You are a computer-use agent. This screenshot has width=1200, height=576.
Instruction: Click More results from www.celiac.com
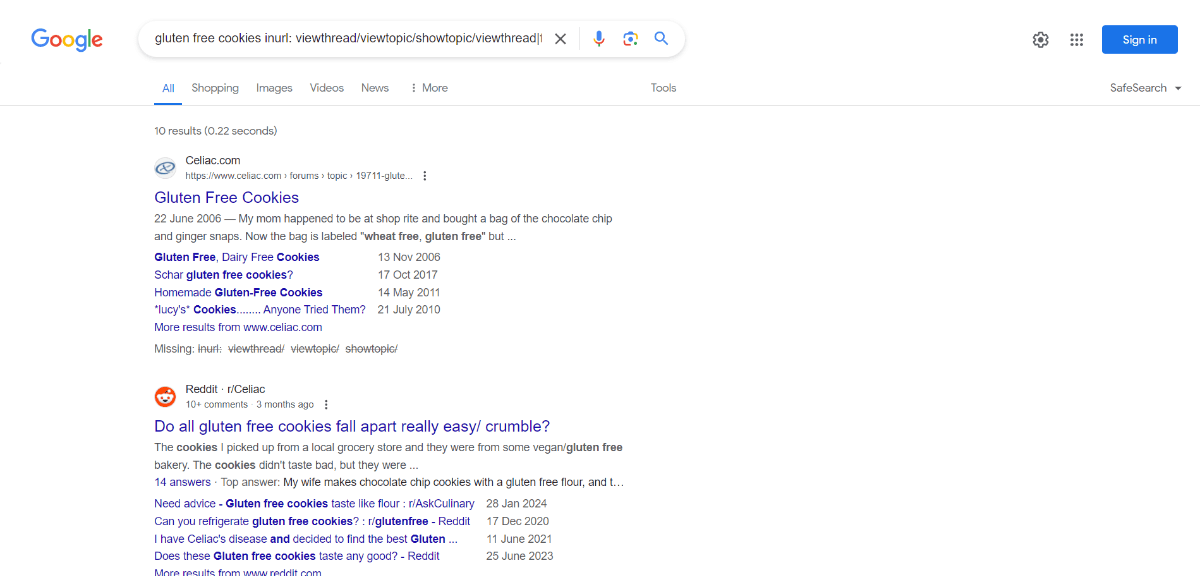pos(238,327)
